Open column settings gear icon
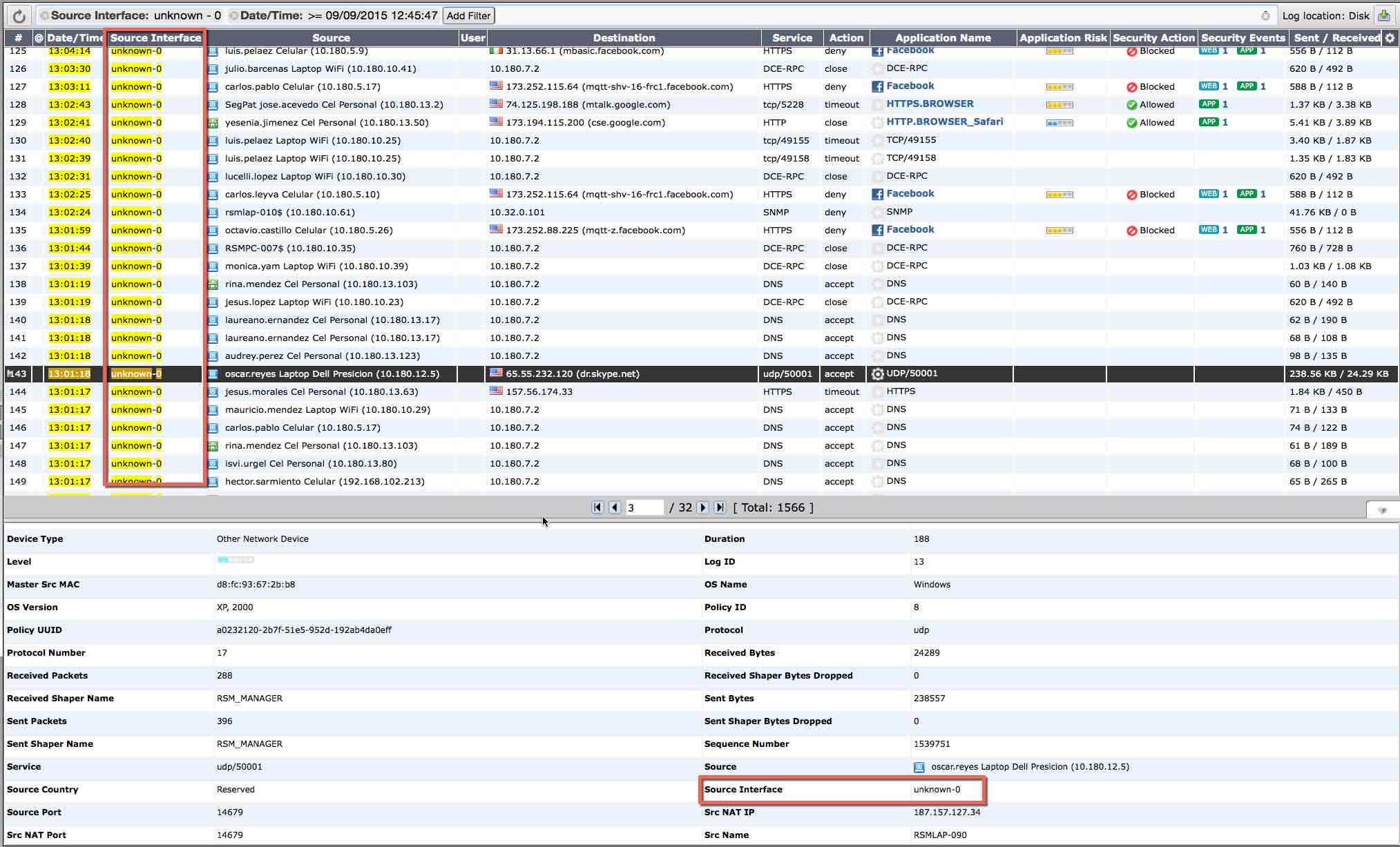Image resolution: width=1400 pixels, height=847 pixels. pyautogui.click(x=1390, y=38)
